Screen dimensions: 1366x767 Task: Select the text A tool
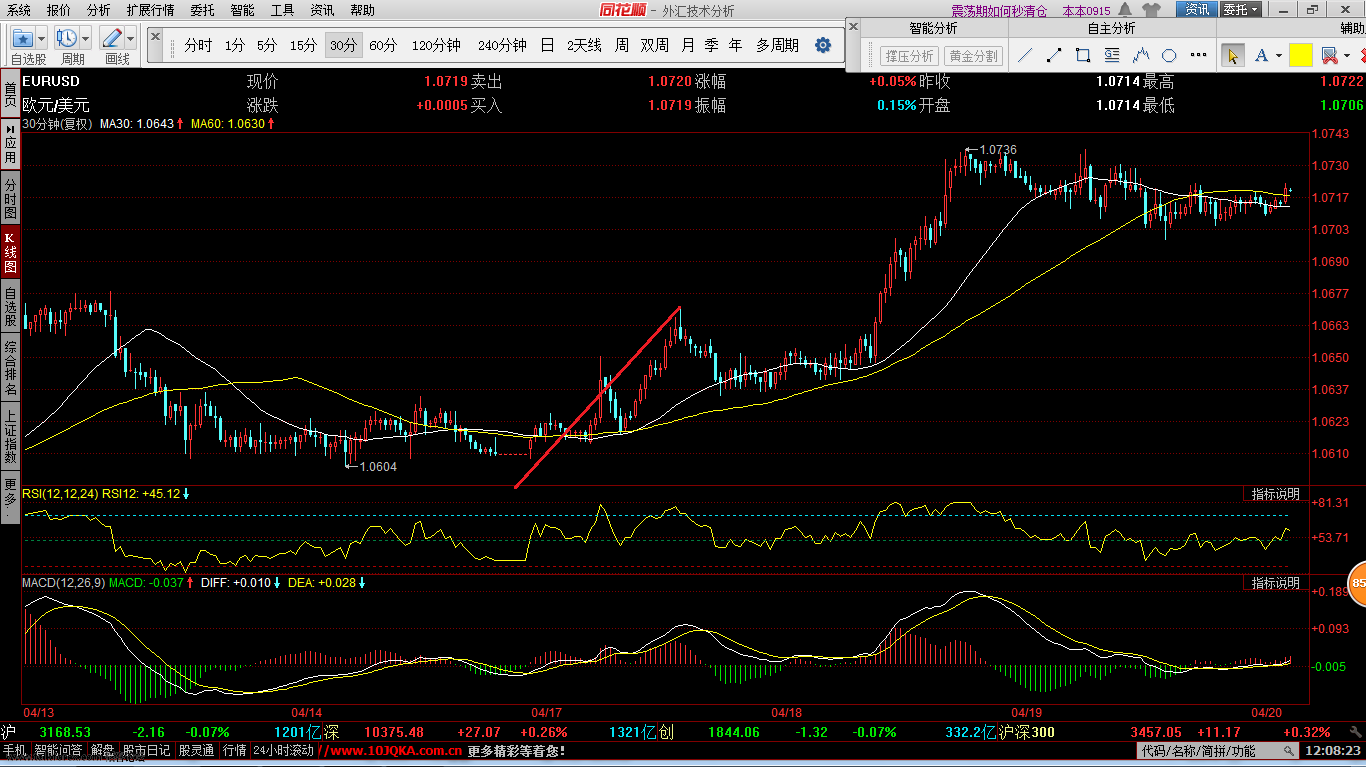point(1261,56)
